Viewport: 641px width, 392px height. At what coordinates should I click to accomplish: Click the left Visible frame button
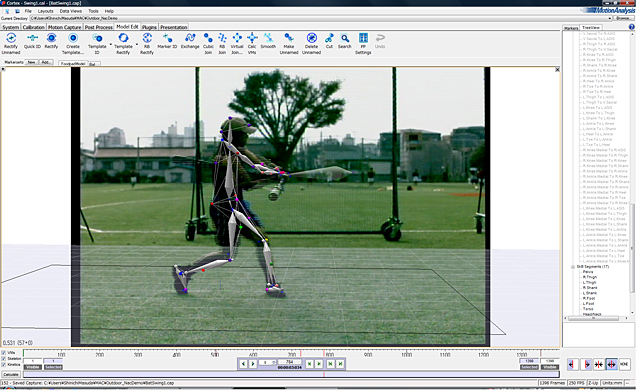coord(32,367)
